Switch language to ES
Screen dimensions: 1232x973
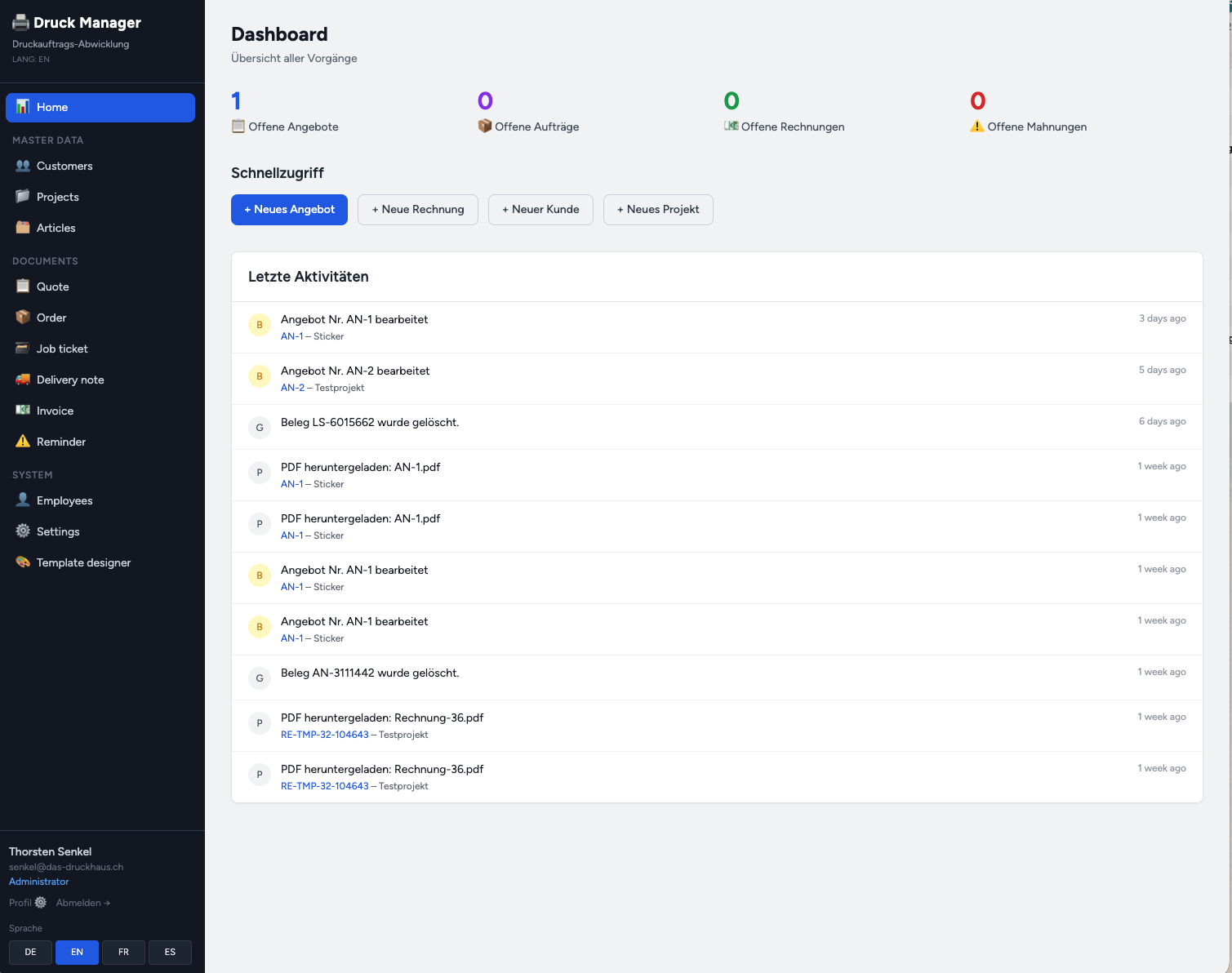[x=170, y=953]
